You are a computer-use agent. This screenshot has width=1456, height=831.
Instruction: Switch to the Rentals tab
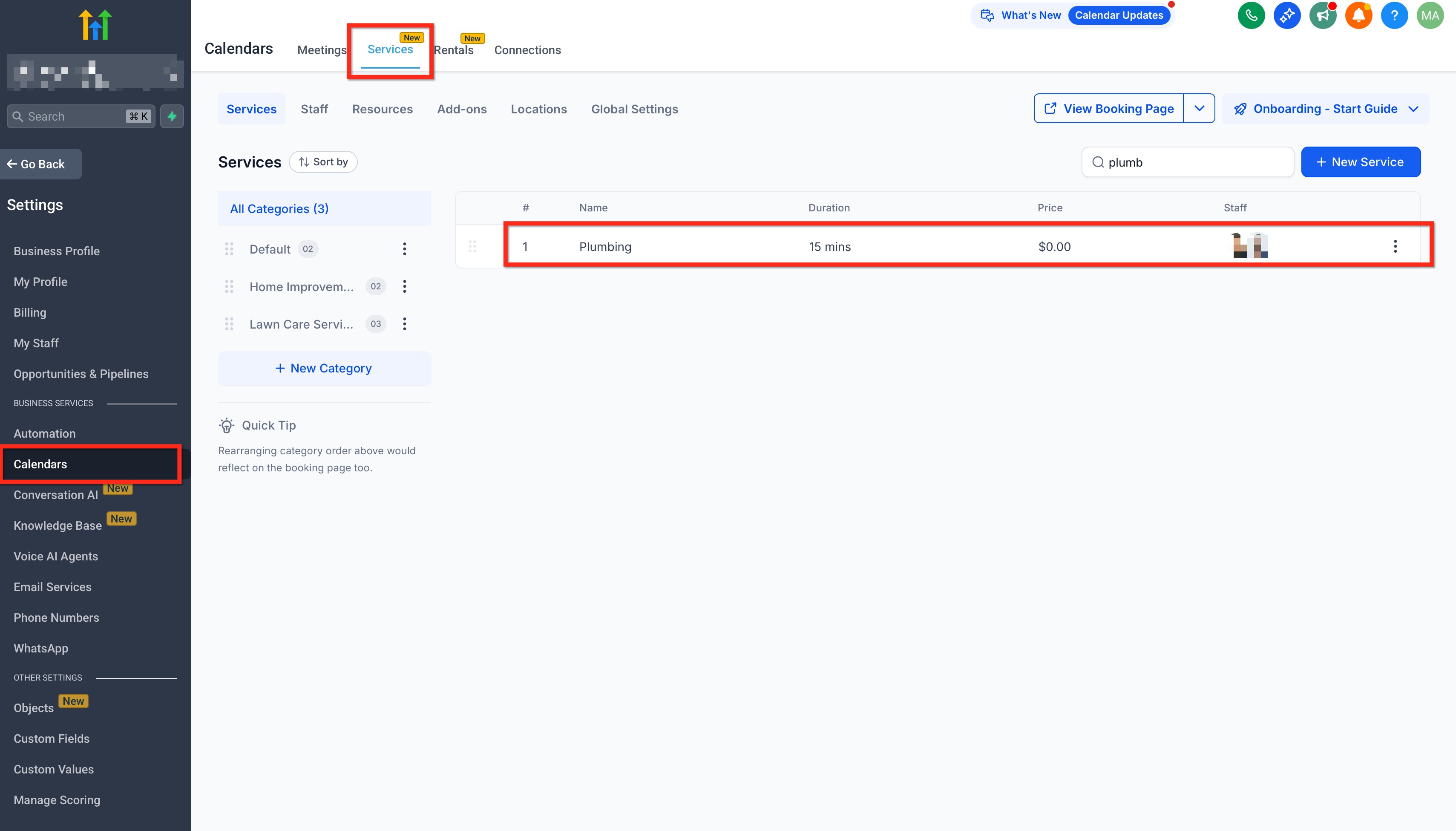[x=454, y=50]
